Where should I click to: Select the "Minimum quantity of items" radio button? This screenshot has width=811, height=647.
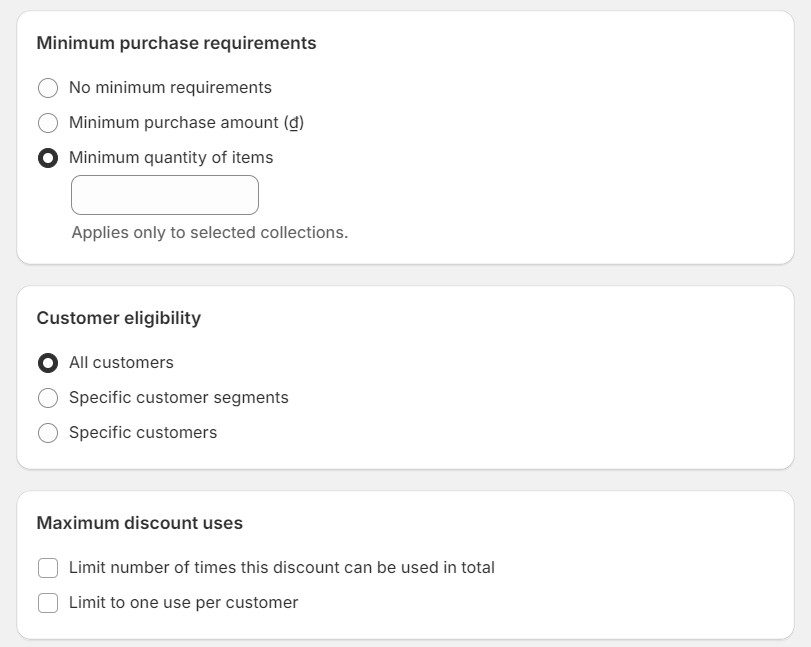(x=48, y=158)
